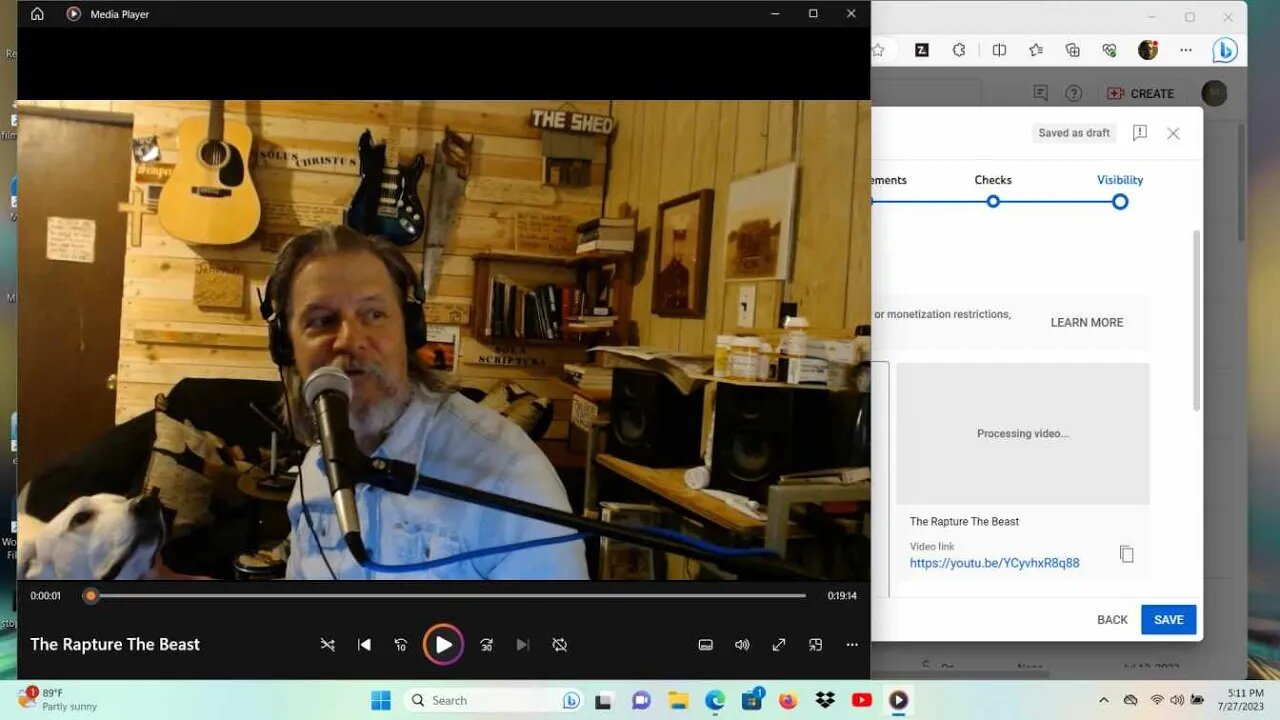Open File Explorer from taskbar
The image size is (1280, 720).
(678, 700)
